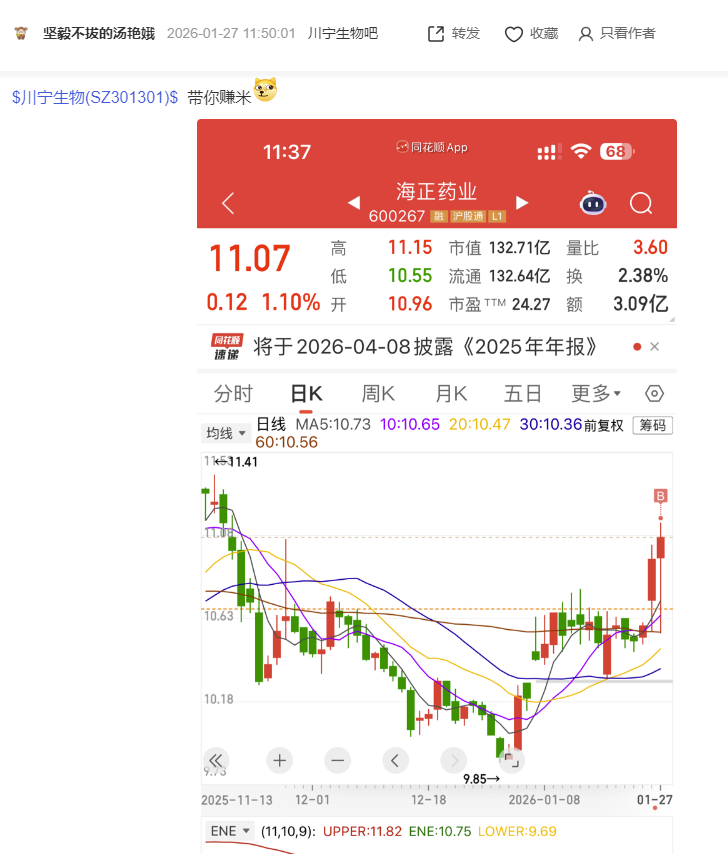
Task: Tap the L1 level badge
Action: click(x=497, y=216)
